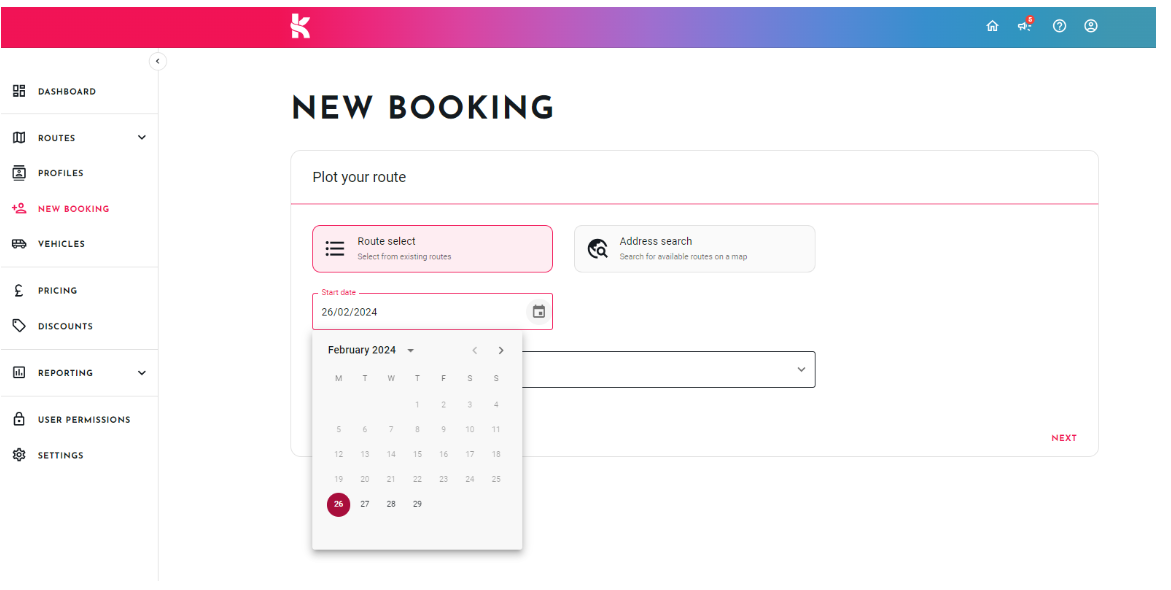This screenshot has height=590, width=1171.
Task: Click the NEXT button
Action: click(x=1063, y=438)
